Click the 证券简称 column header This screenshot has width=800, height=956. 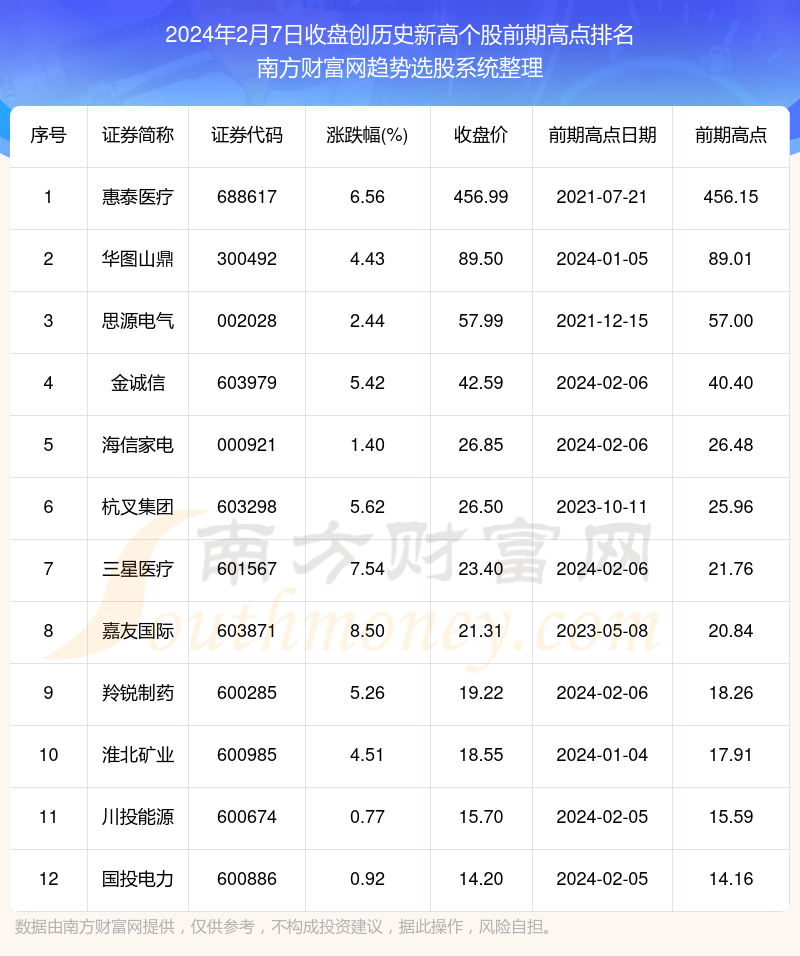(x=138, y=135)
